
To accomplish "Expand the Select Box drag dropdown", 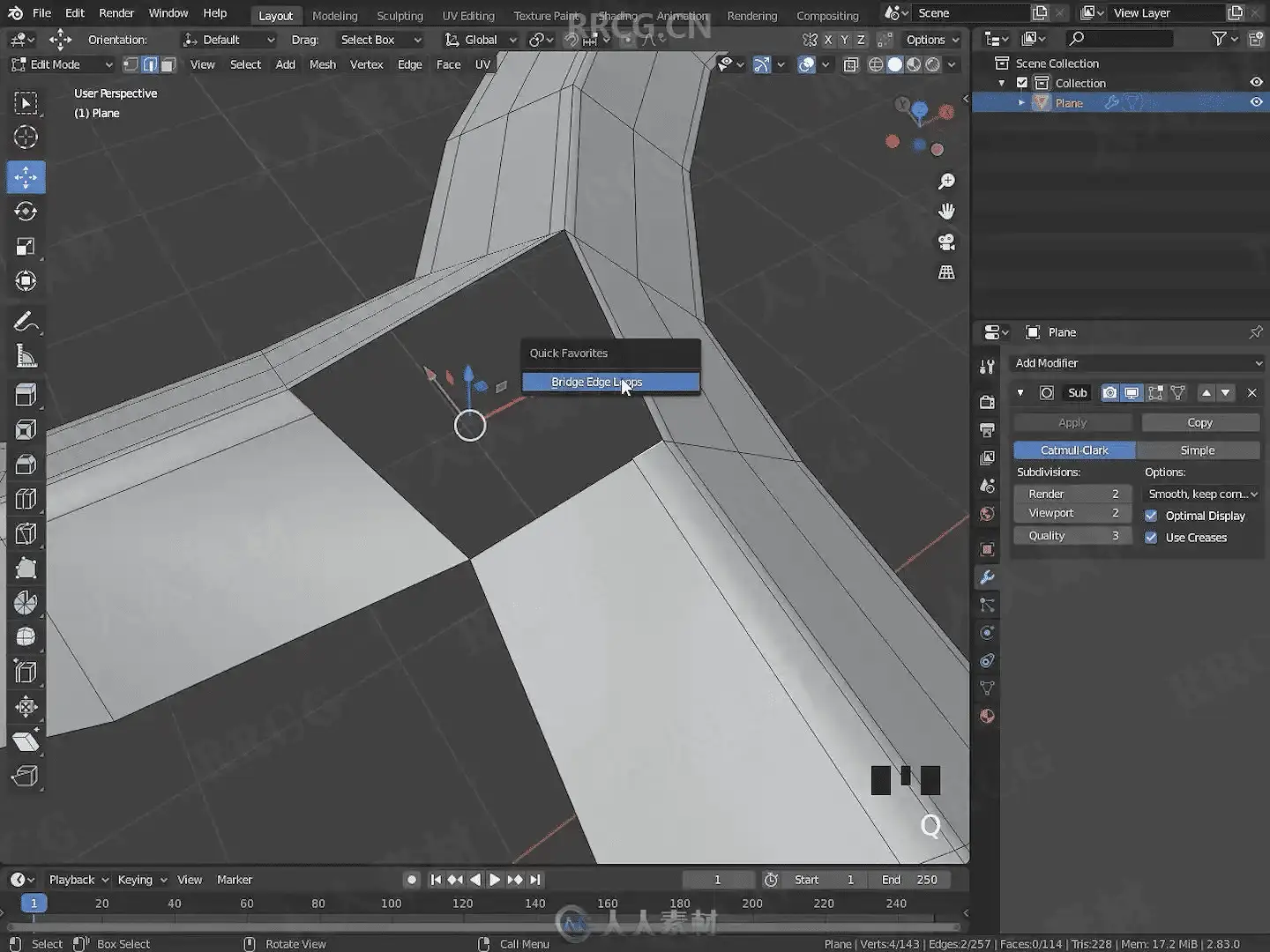I will [380, 40].
